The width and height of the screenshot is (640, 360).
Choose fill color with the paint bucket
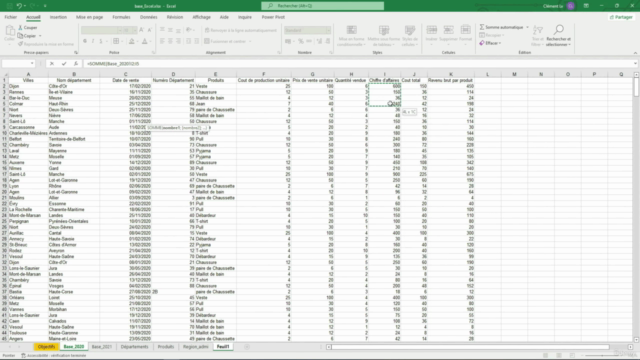[131, 41]
